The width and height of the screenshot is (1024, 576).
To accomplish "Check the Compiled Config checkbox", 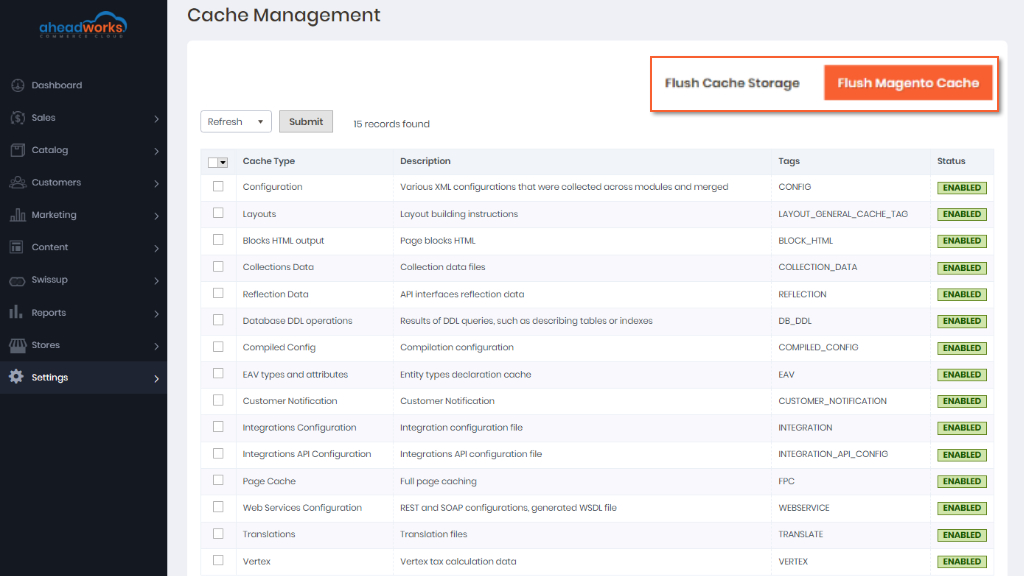I will [x=218, y=347].
